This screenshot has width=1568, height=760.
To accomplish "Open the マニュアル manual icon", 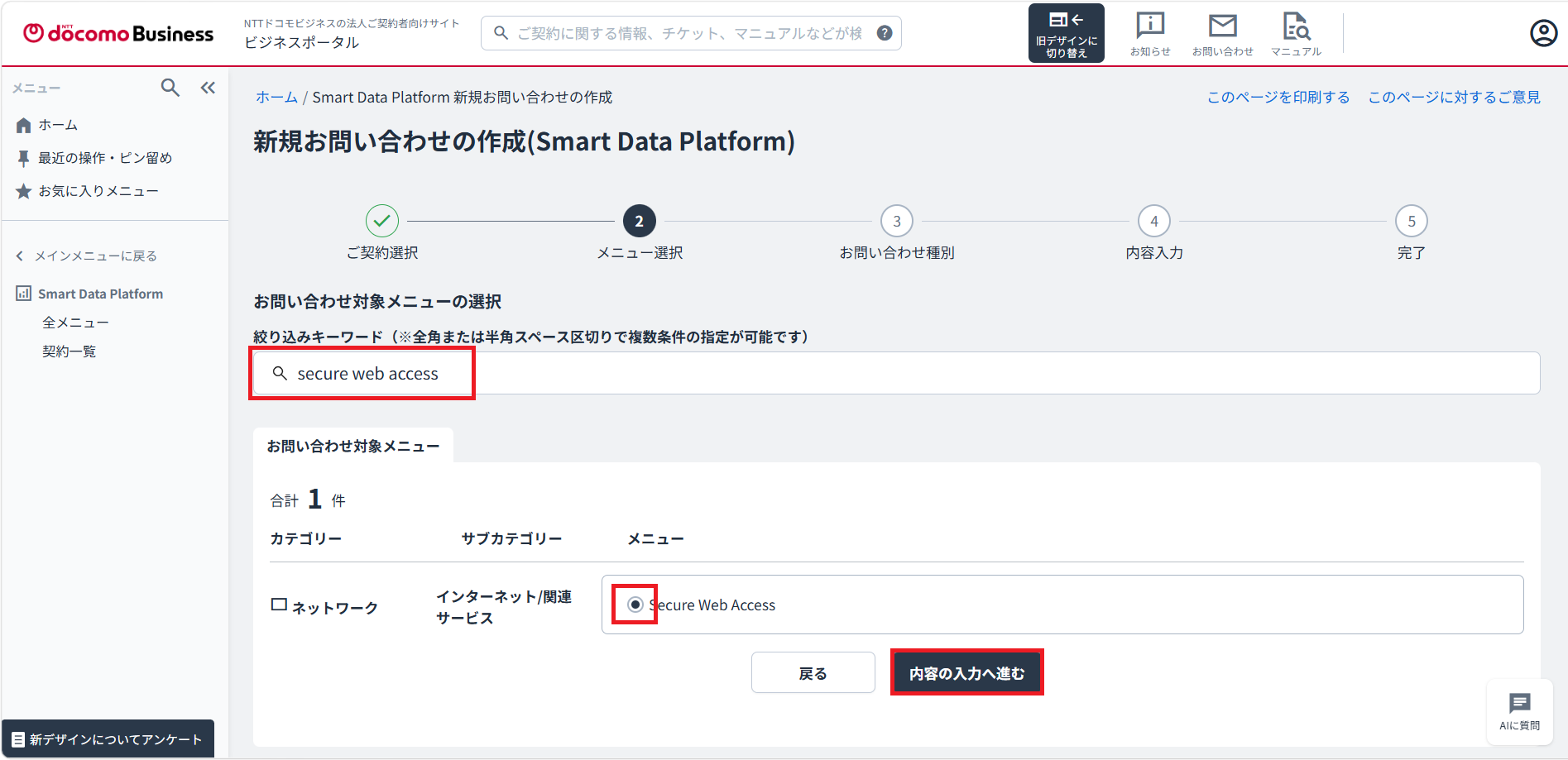I will [1296, 33].
